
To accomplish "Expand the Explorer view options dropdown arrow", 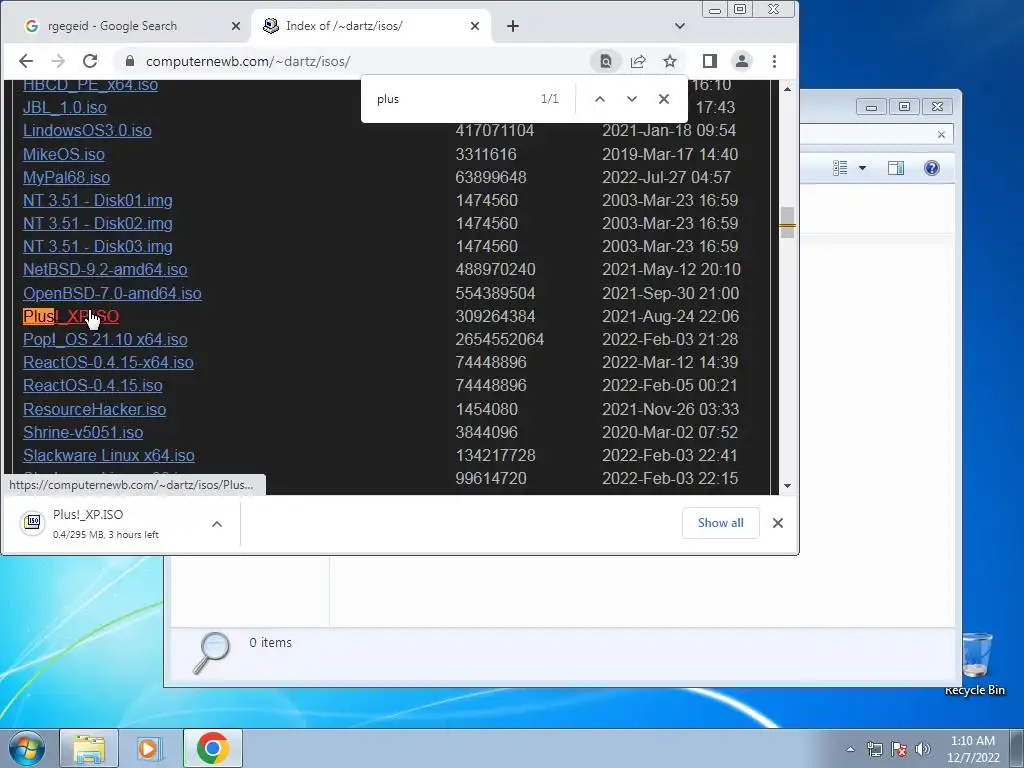I will click(x=862, y=168).
